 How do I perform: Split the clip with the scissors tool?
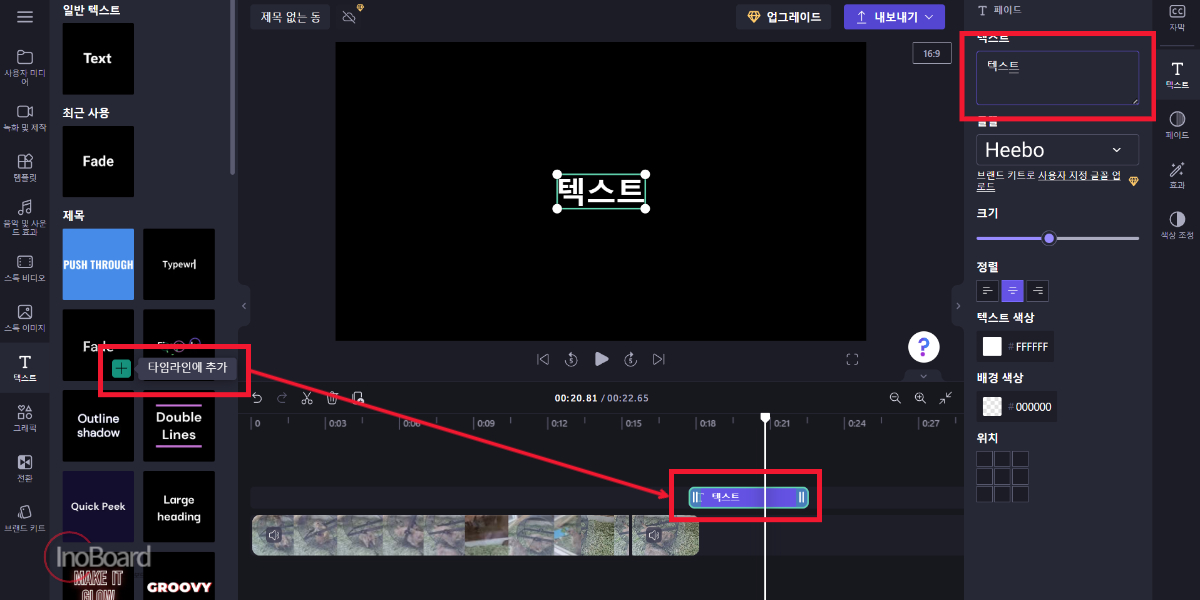pos(307,398)
